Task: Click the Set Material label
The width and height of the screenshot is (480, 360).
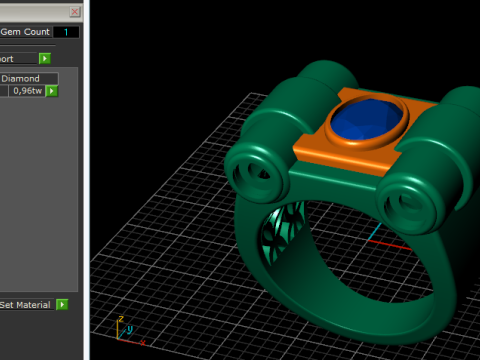Action: pos(25,305)
